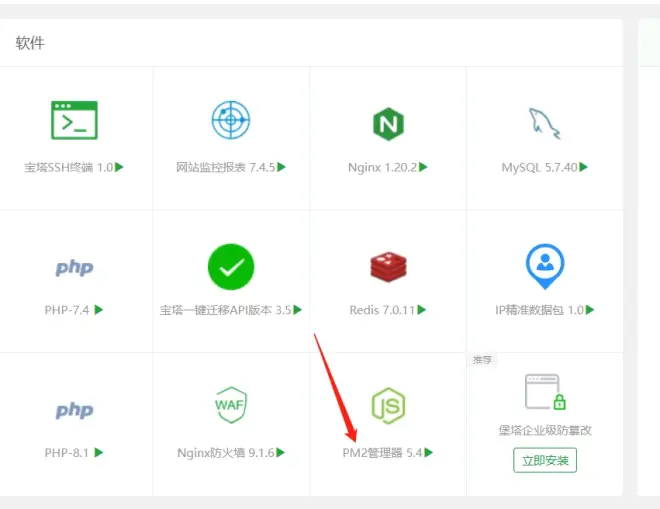Click the 堡塔企业级防篡改 lock window icon
This screenshot has width=660, height=509.
pyautogui.click(x=545, y=392)
